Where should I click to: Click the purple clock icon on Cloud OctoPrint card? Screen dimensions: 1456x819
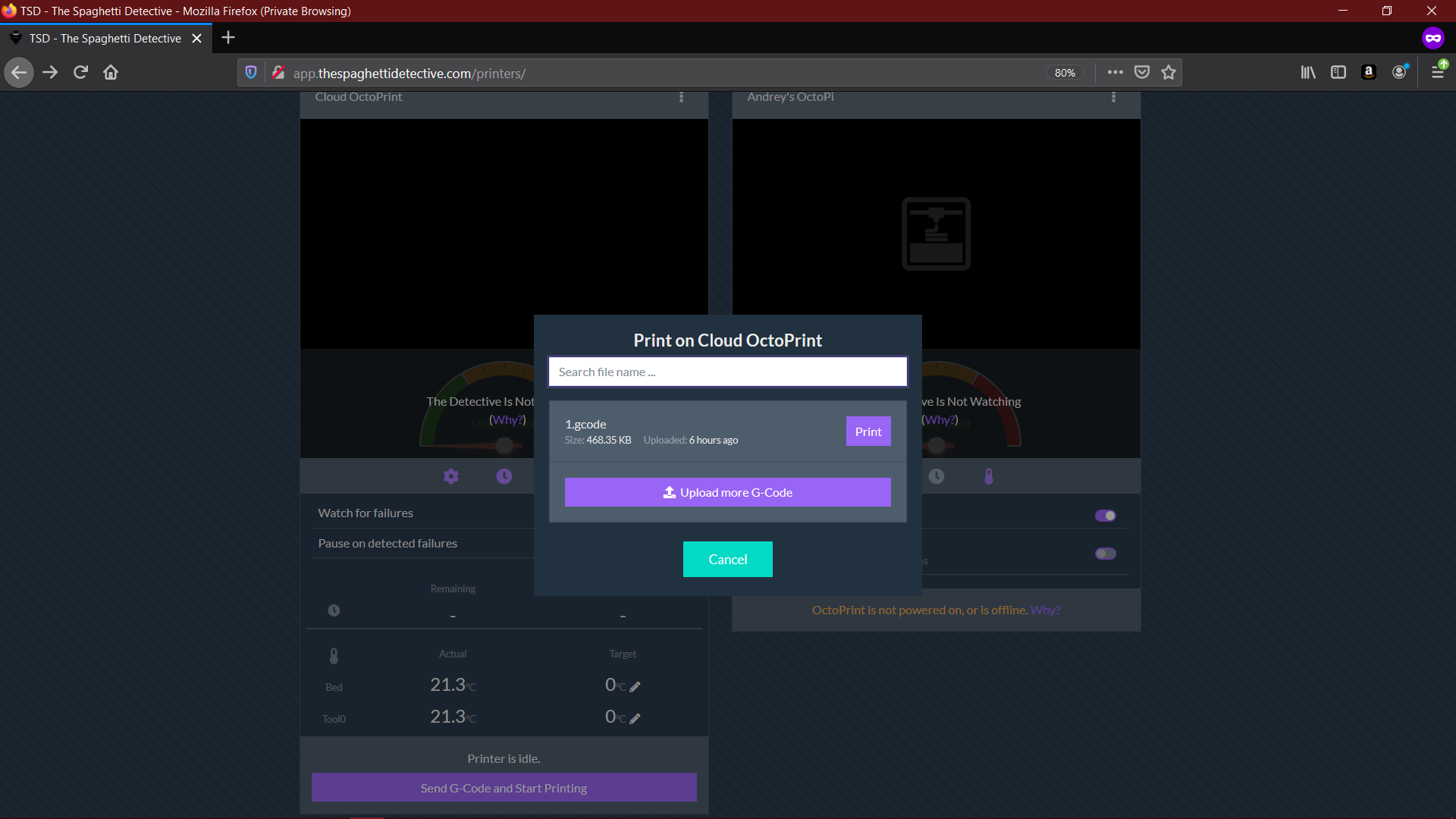[x=504, y=476]
